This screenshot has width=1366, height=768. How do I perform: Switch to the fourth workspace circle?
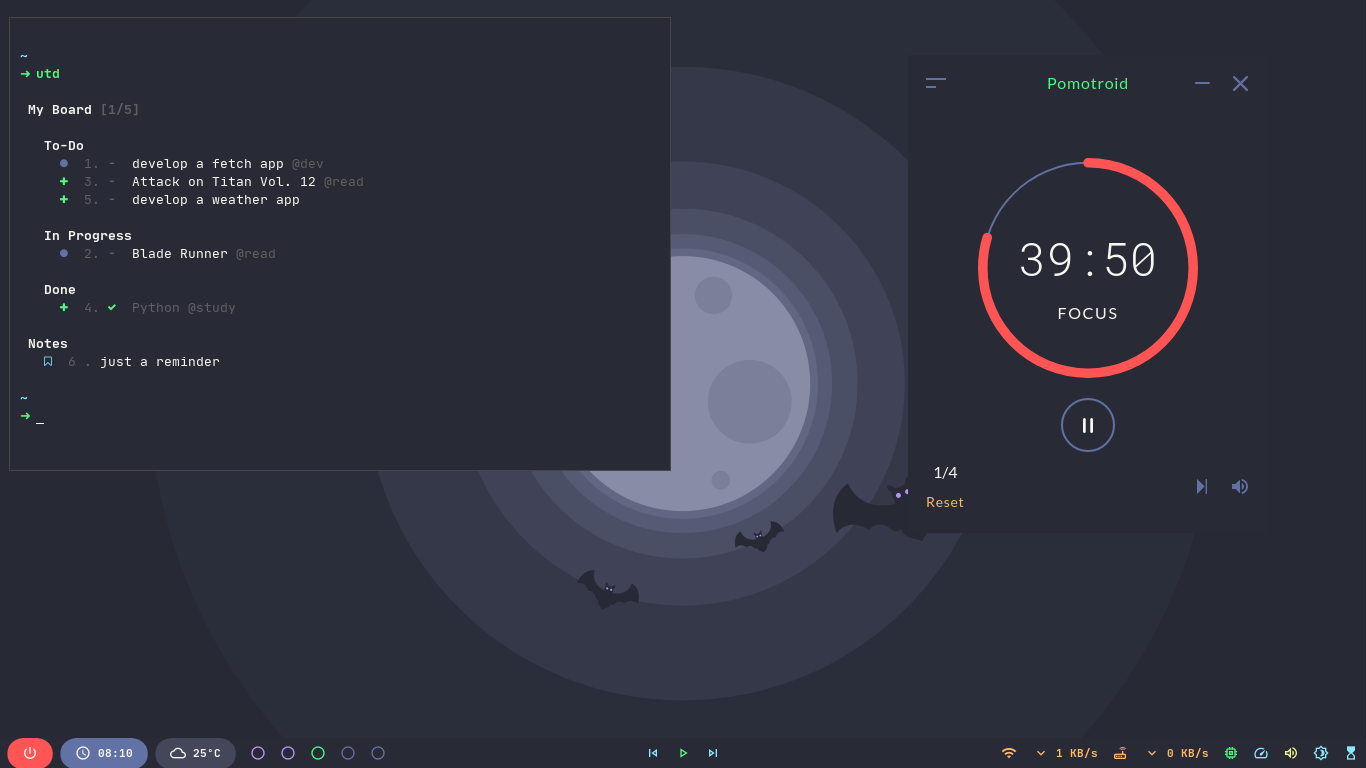tap(348, 753)
